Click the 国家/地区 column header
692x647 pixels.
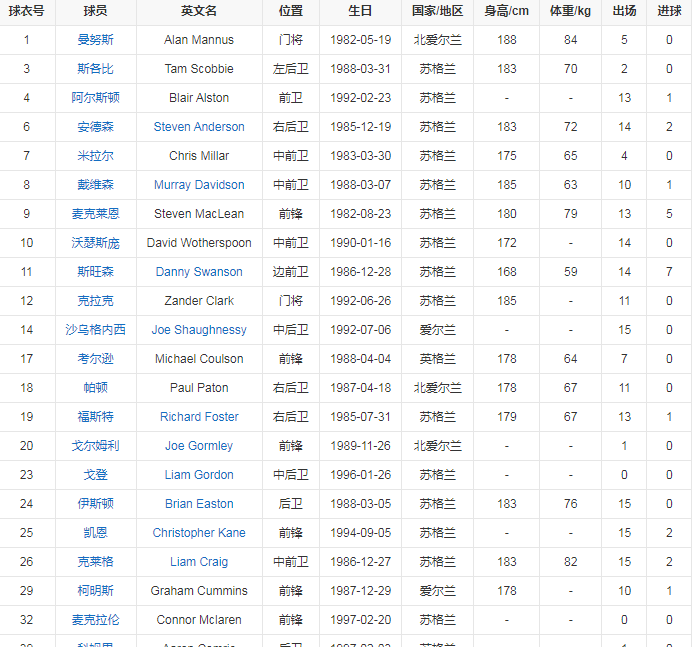(437, 11)
